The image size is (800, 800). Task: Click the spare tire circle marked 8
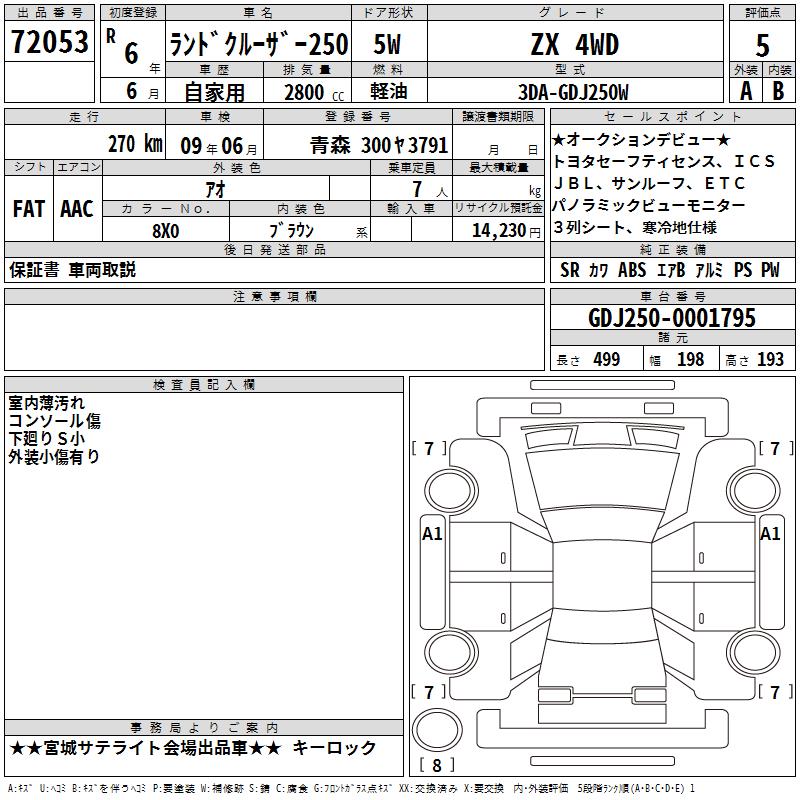point(437,729)
